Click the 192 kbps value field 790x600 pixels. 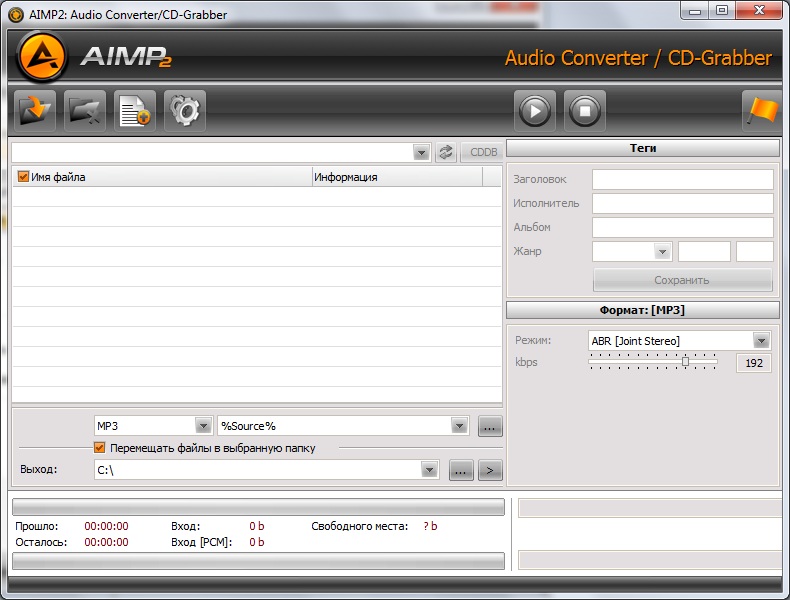click(754, 363)
